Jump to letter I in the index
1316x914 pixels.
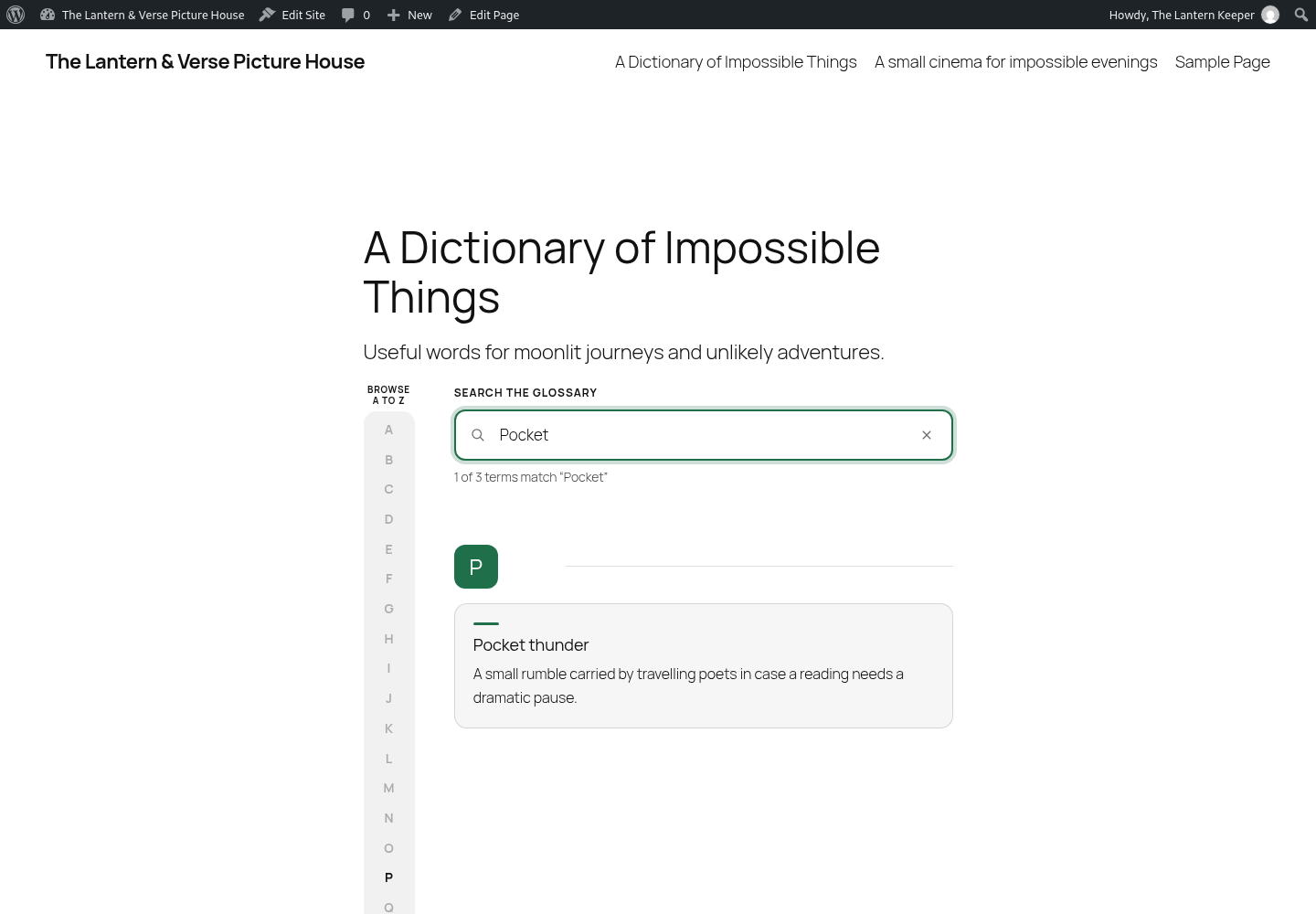point(388,668)
